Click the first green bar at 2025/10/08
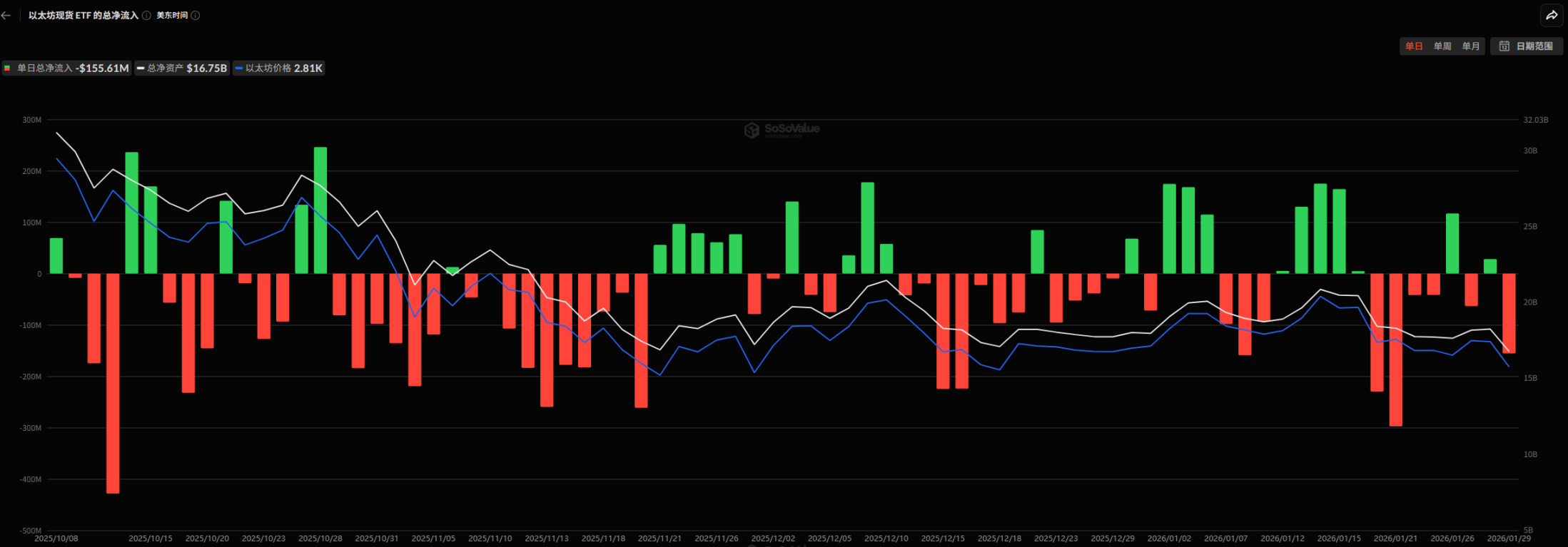The width and height of the screenshot is (1568, 547). 56,256
